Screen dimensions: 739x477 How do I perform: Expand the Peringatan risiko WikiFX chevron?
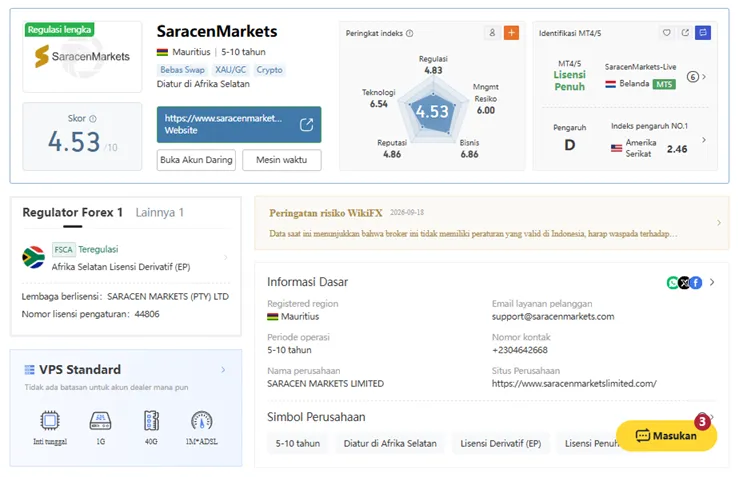tap(719, 222)
